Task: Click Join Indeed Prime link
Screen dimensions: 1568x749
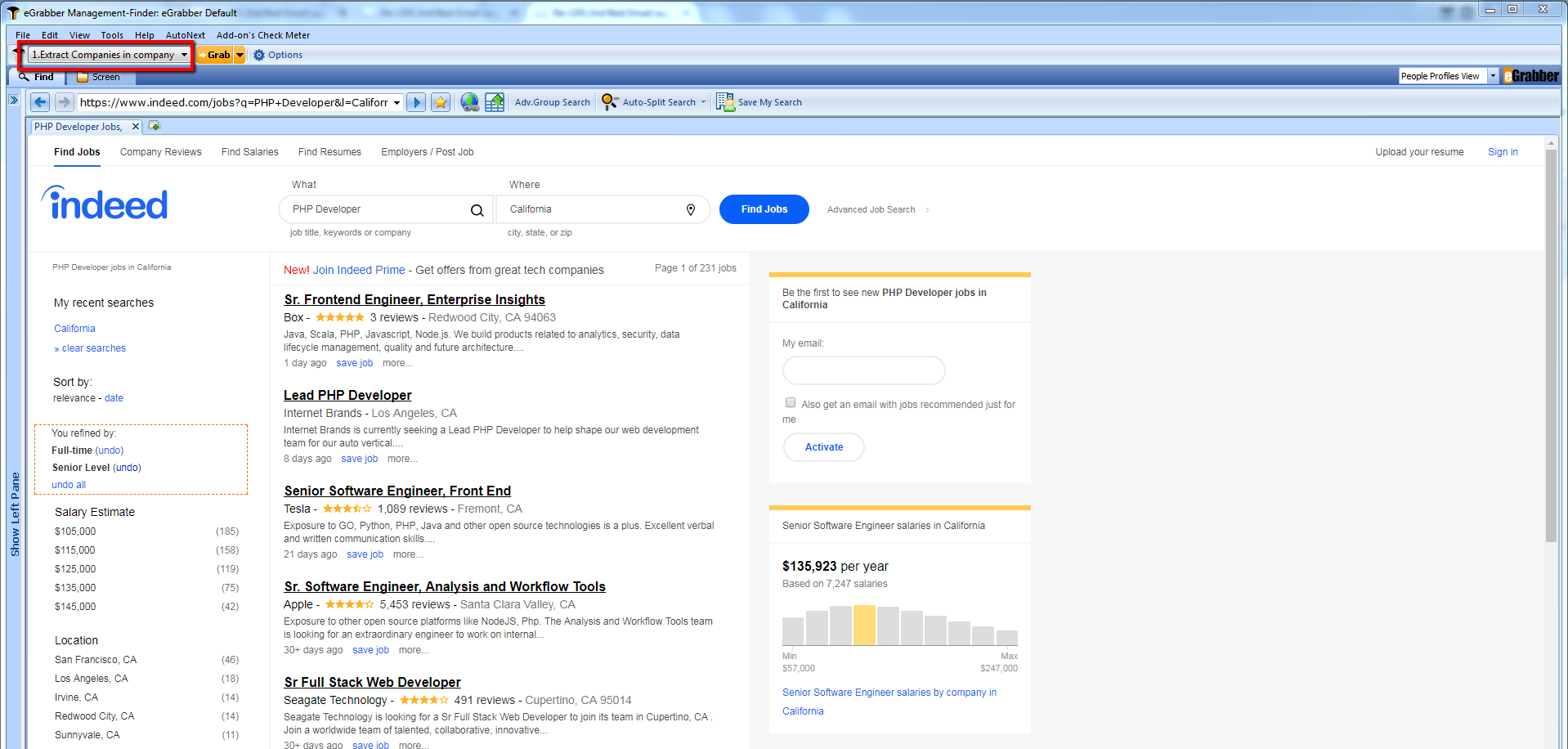Action: pyautogui.click(x=359, y=270)
